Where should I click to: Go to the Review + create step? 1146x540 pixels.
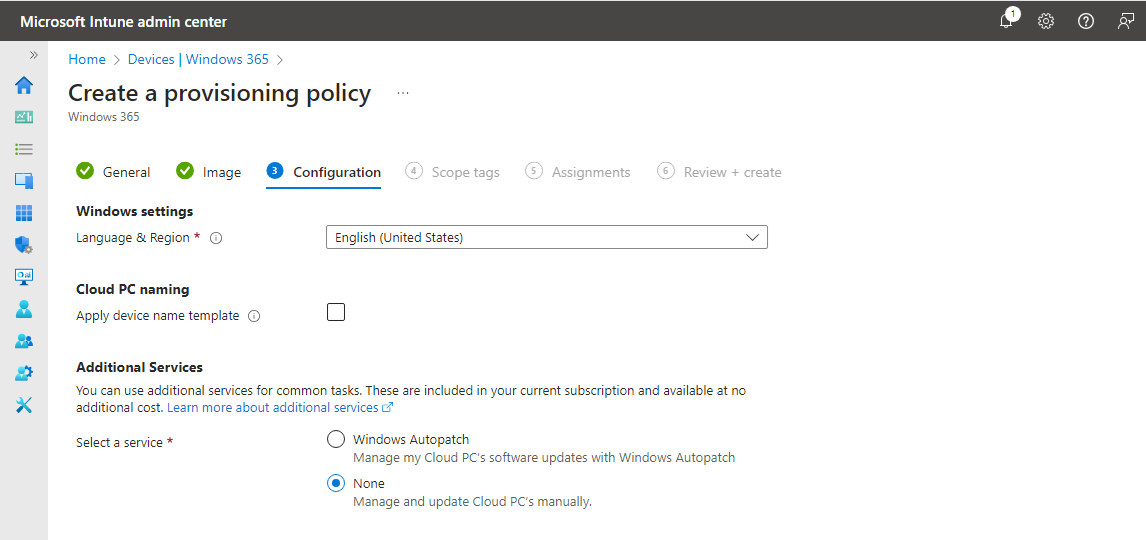point(719,172)
